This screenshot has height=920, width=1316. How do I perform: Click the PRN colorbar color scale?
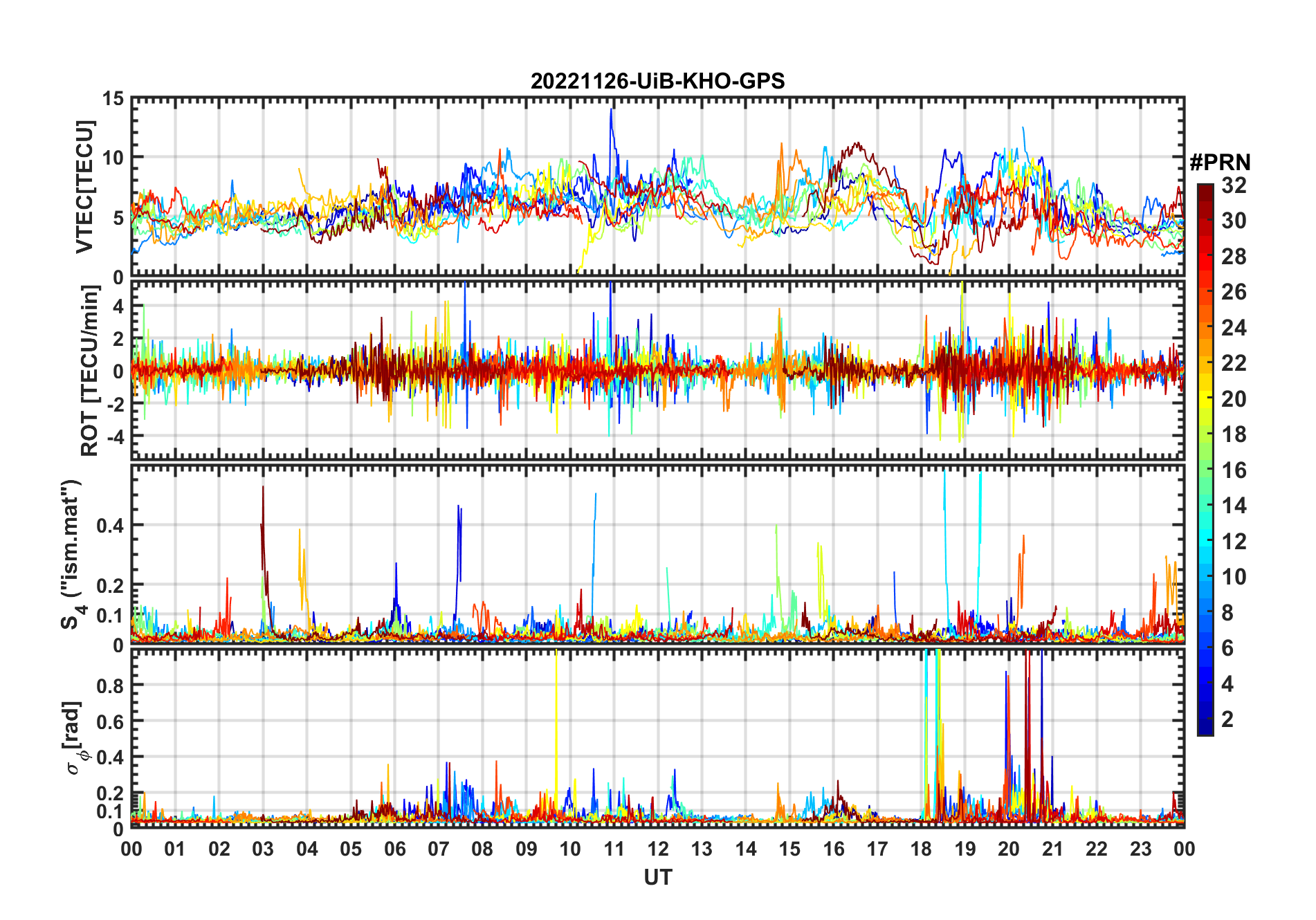pos(1205,460)
